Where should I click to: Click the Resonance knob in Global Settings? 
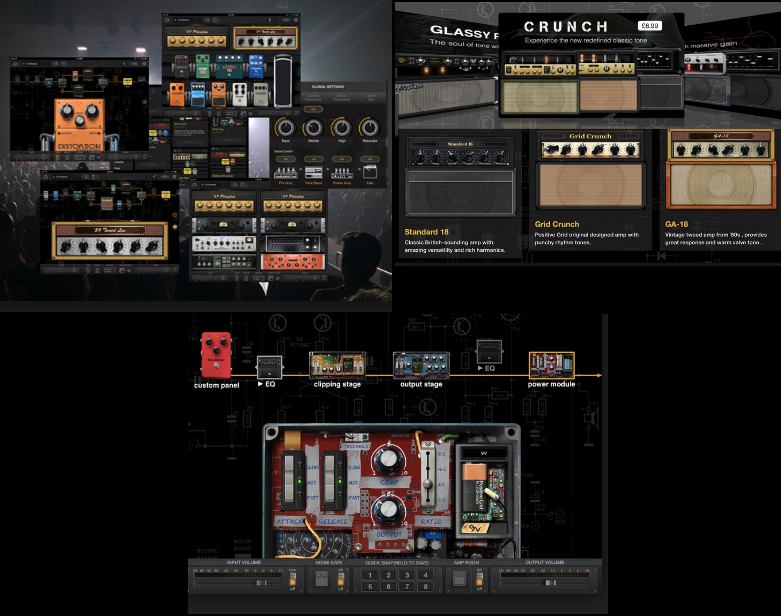coord(370,128)
